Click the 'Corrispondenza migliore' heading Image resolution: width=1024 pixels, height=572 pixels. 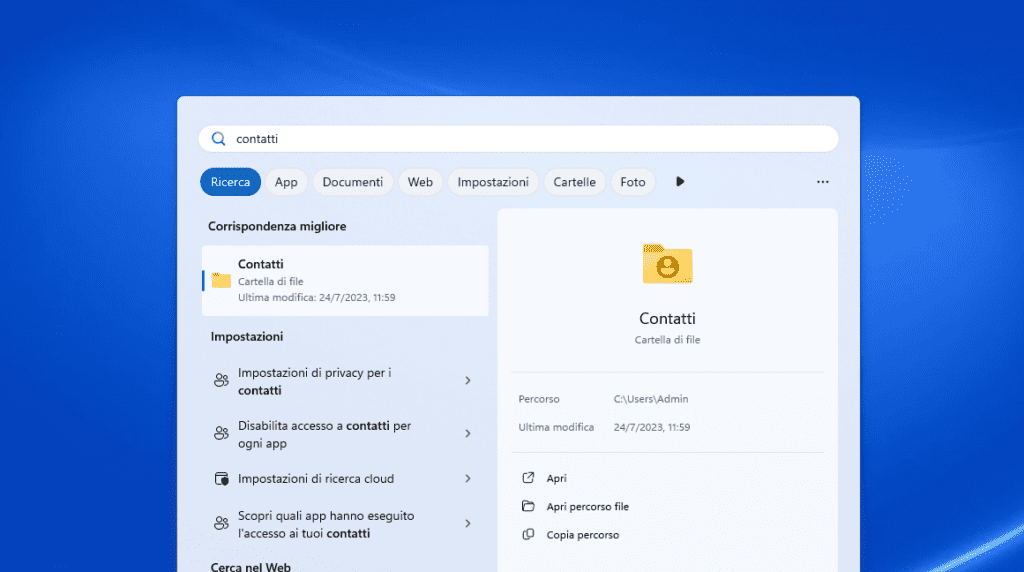click(x=277, y=227)
